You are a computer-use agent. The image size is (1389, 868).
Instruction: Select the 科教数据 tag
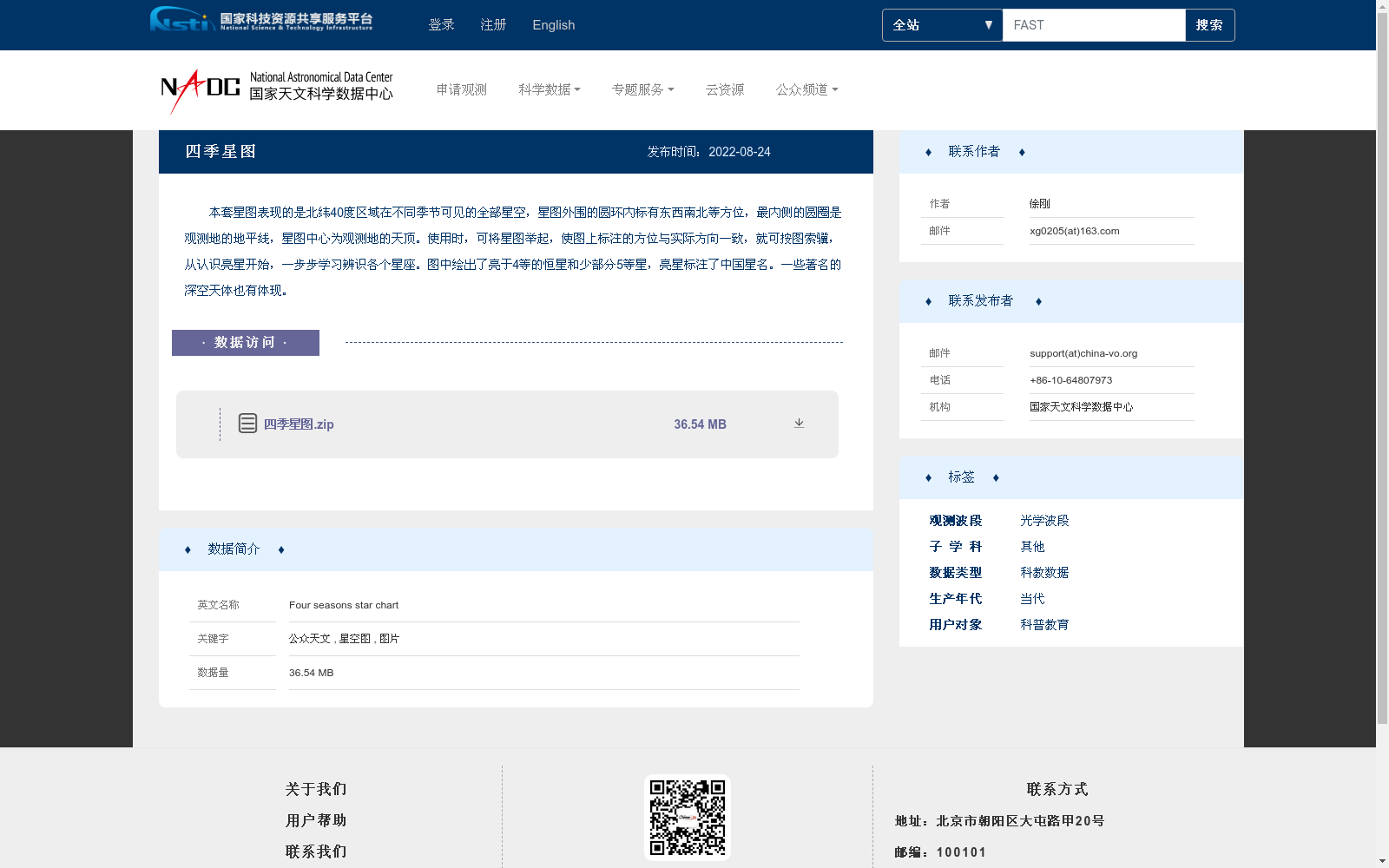[1044, 573]
